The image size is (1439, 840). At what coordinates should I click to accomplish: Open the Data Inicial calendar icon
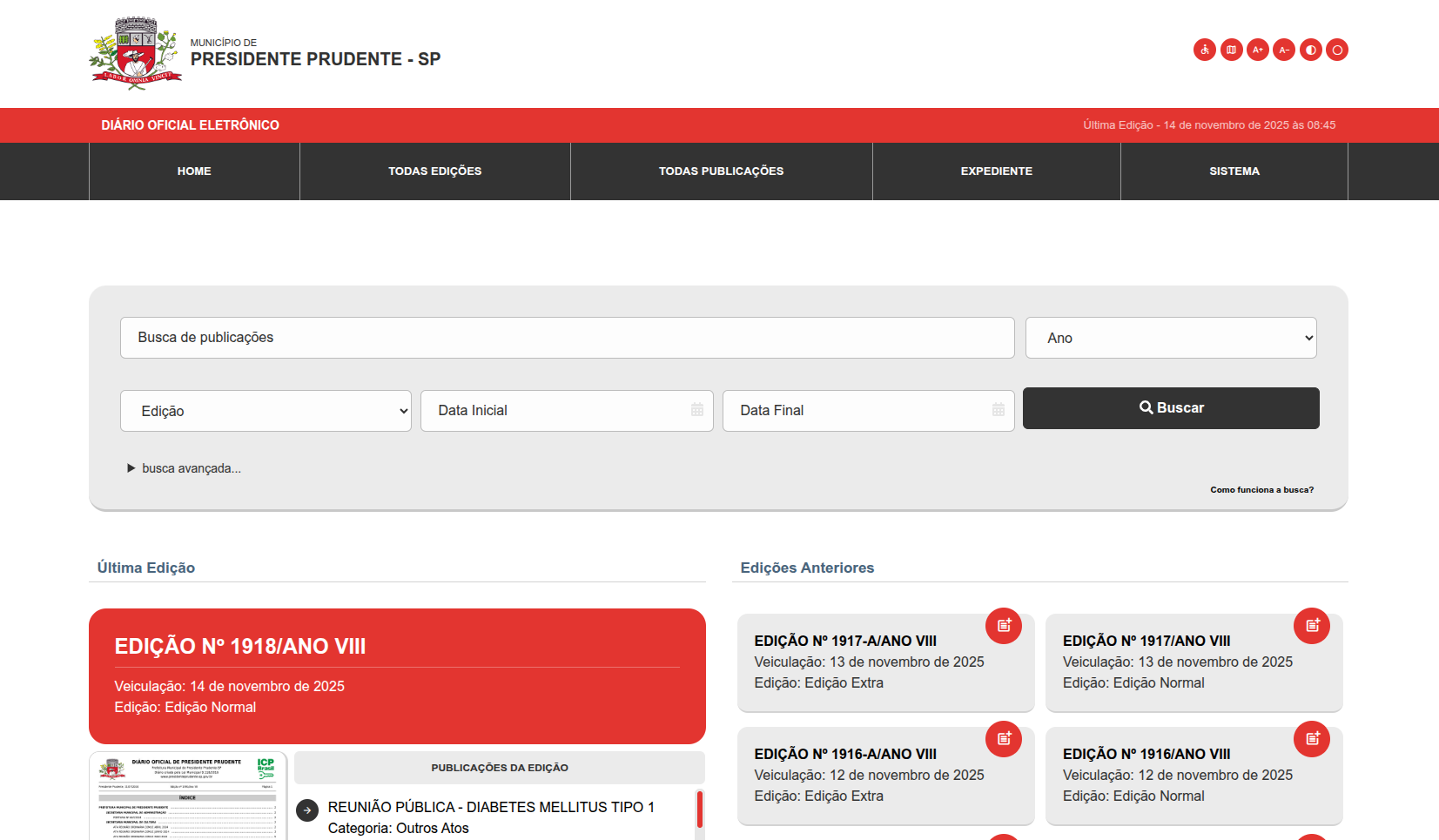click(x=697, y=410)
